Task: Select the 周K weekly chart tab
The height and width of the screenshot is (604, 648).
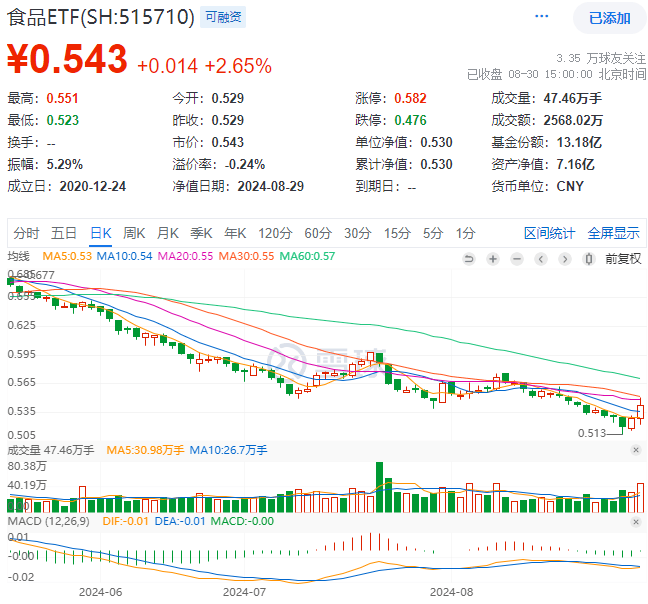Action: [134, 233]
